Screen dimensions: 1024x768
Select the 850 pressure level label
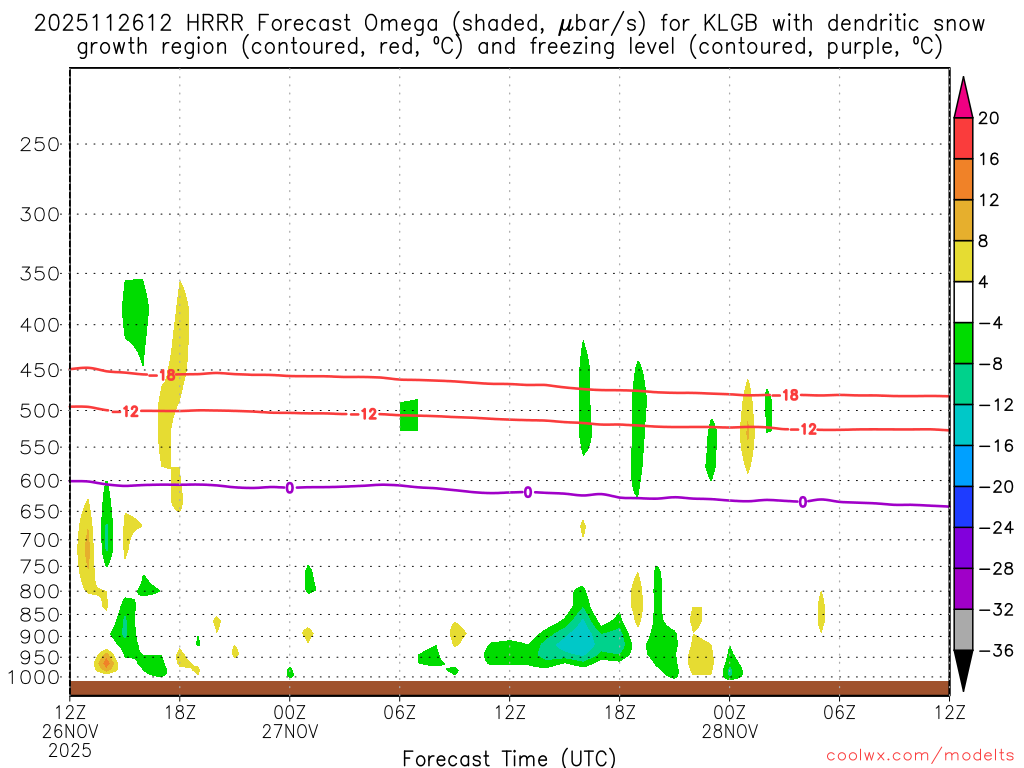pos(40,615)
